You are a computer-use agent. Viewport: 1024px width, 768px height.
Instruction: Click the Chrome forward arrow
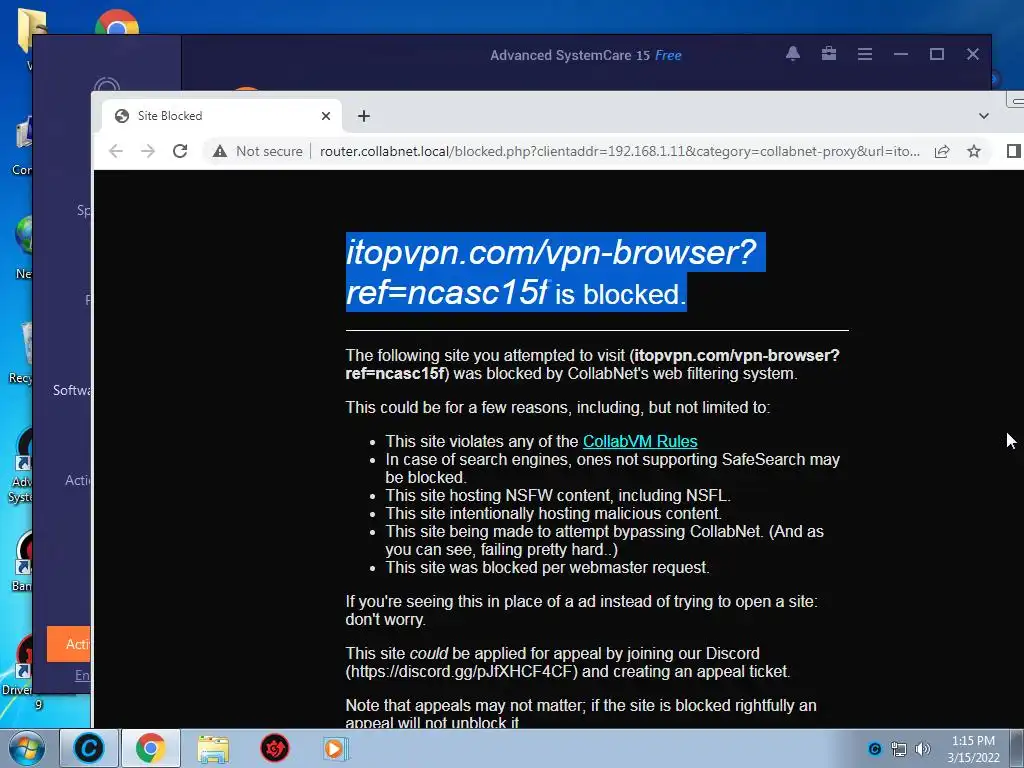point(148,152)
